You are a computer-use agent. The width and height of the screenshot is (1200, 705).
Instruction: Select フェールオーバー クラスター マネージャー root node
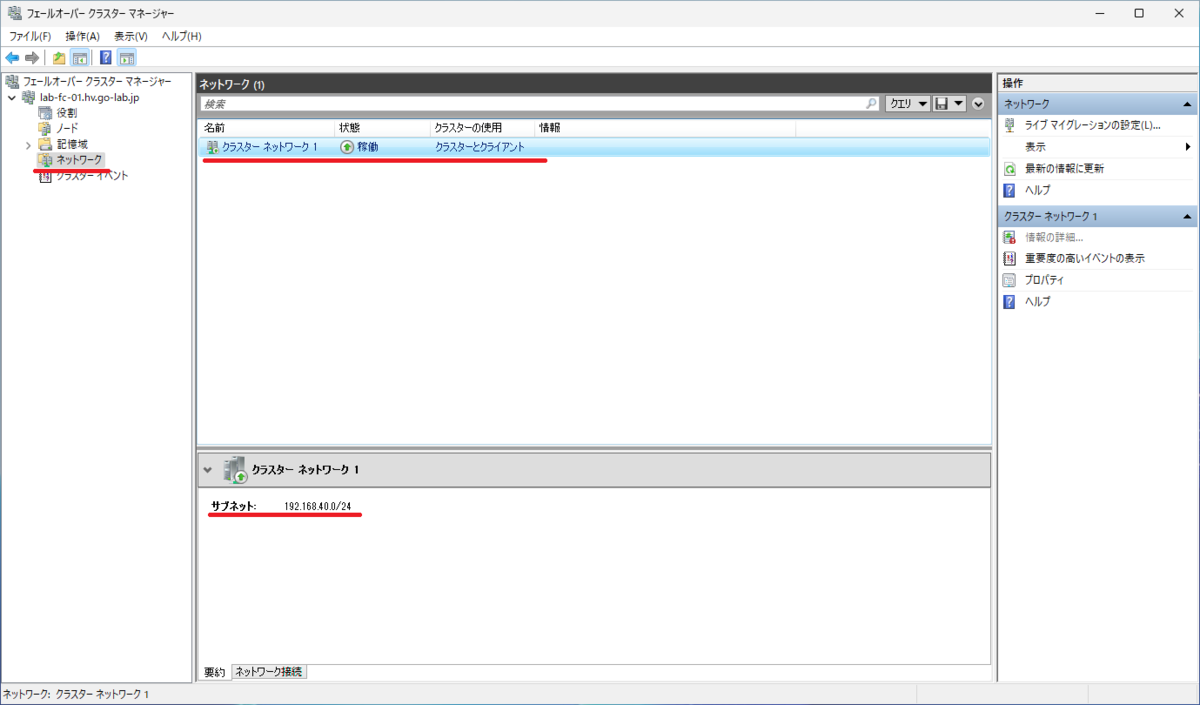(x=96, y=81)
